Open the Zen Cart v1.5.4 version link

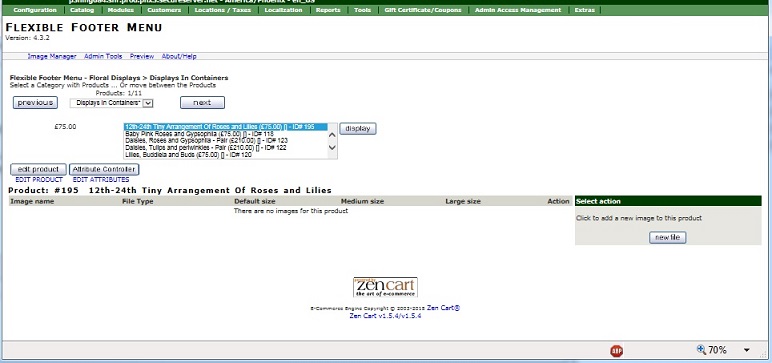click(x=385, y=316)
